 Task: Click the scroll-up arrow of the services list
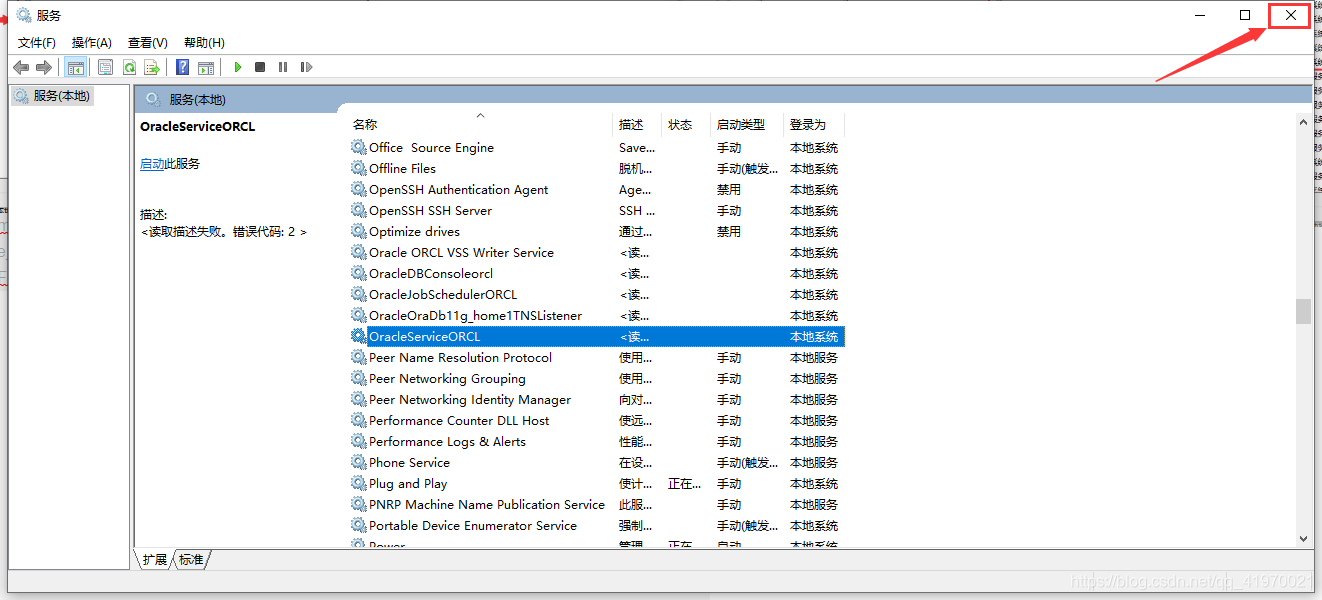[1303, 122]
